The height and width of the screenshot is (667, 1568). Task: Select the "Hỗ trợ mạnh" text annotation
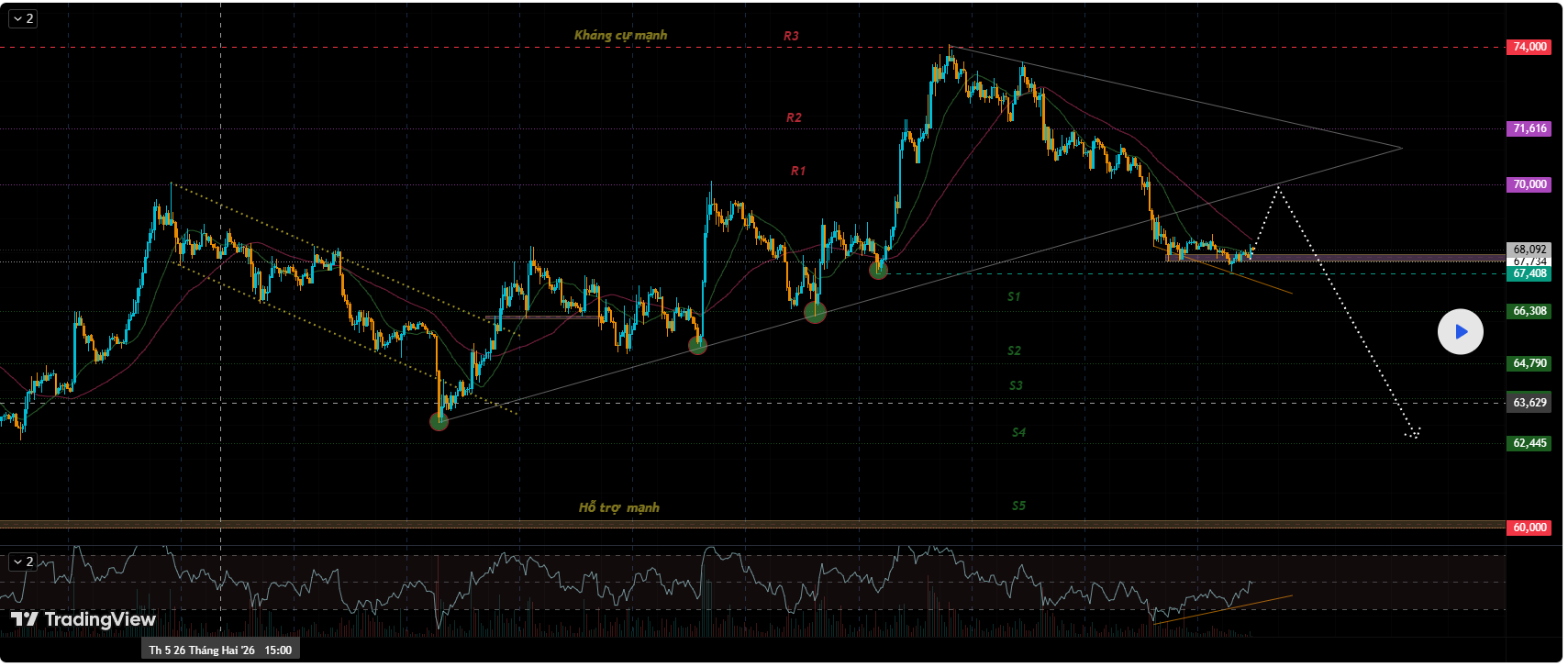tap(618, 507)
